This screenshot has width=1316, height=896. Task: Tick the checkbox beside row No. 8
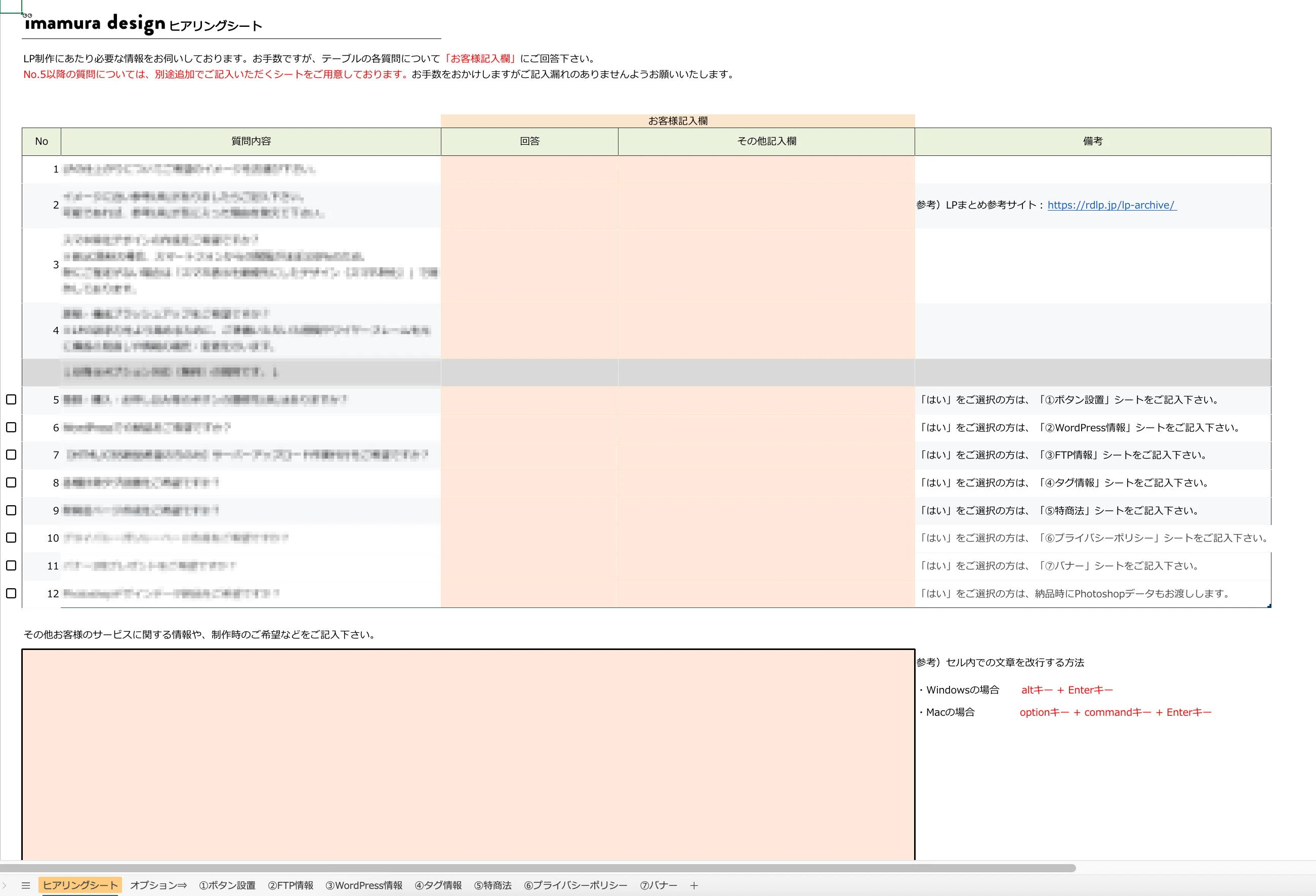point(11,482)
